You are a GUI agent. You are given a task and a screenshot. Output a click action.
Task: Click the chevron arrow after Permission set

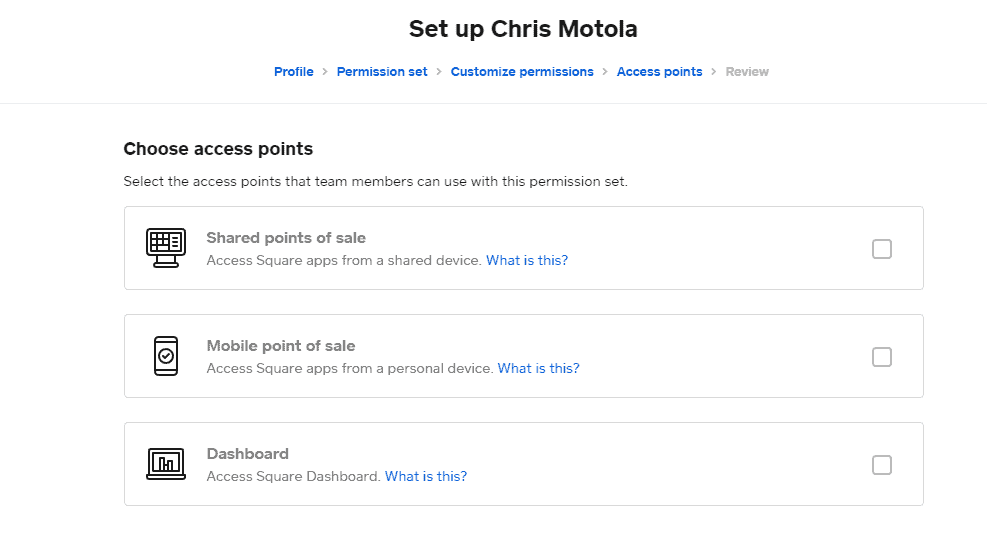pos(439,72)
